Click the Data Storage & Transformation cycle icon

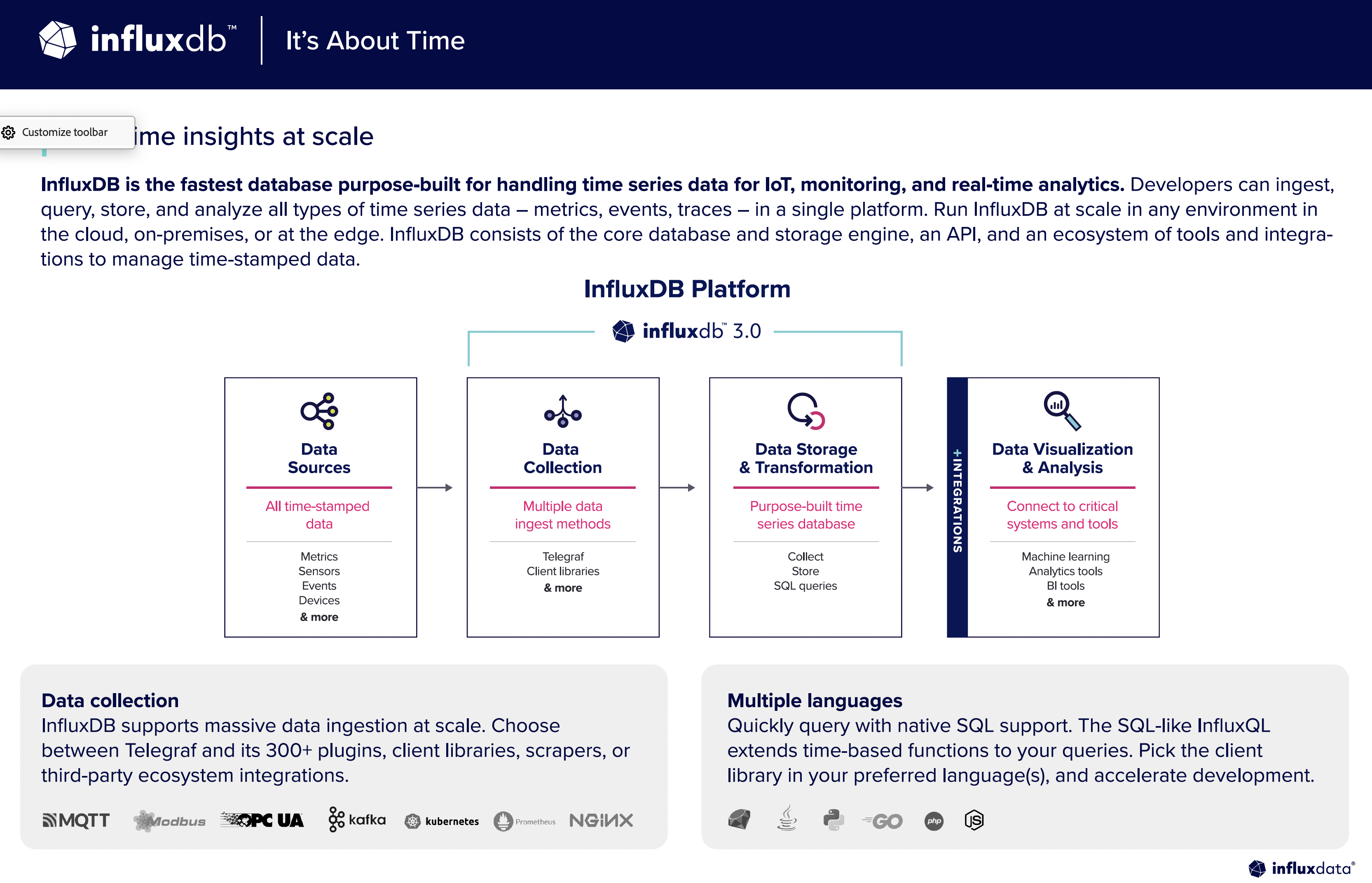tap(806, 411)
